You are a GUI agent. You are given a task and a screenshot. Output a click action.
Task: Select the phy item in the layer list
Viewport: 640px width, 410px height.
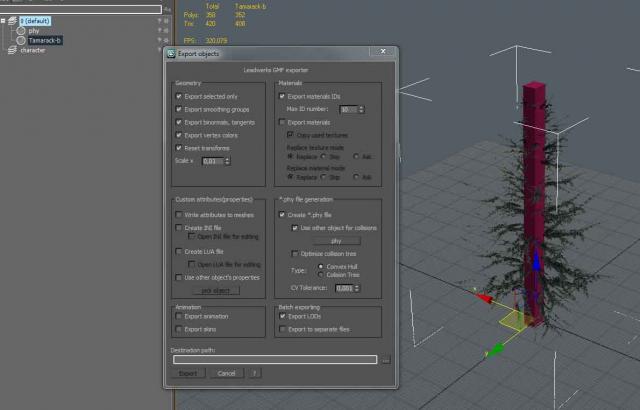click(34, 30)
